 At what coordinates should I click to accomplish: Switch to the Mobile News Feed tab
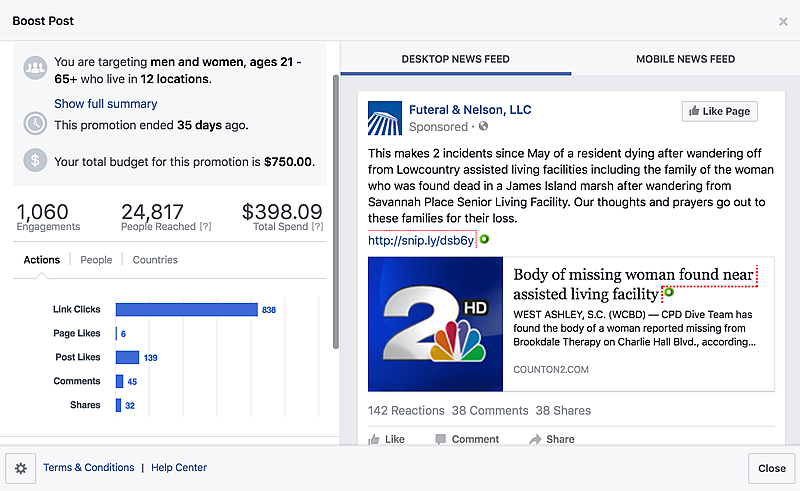[685, 59]
